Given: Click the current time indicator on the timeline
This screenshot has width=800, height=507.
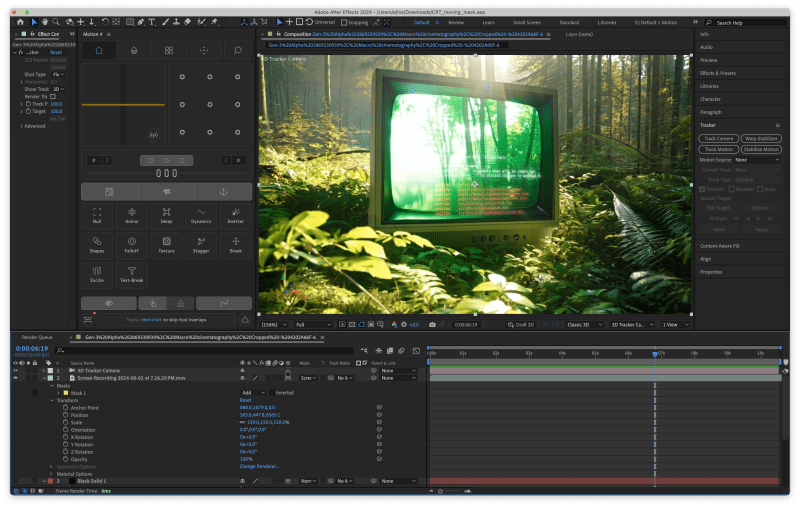Looking at the screenshot, I should 655,353.
